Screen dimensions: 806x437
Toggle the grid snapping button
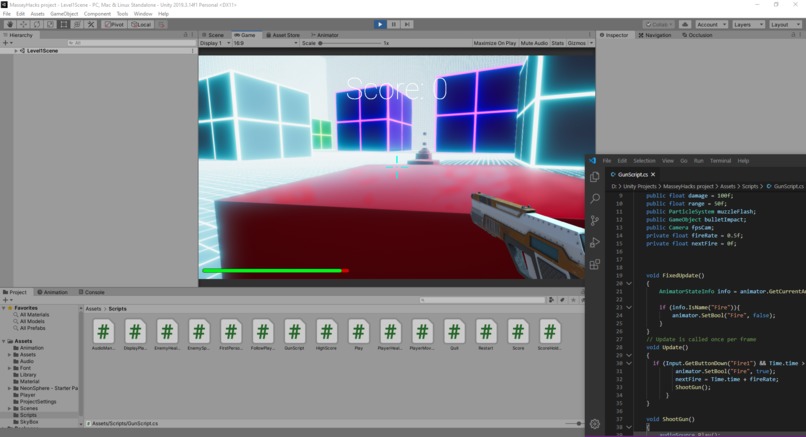point(161,24)
